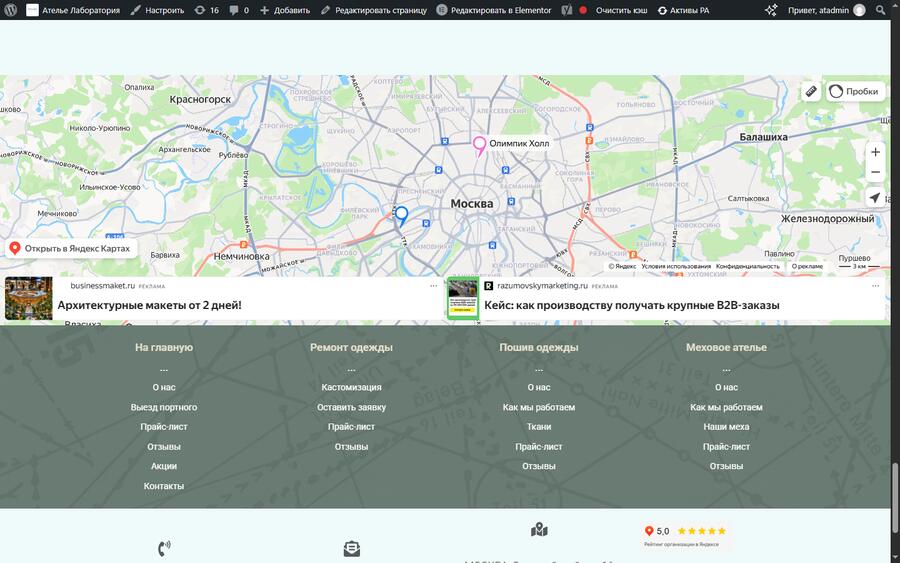The width and height of the screenshot is (900, 563).
Task: Click the Балашиха label on the map
Action: pos(763,137)
